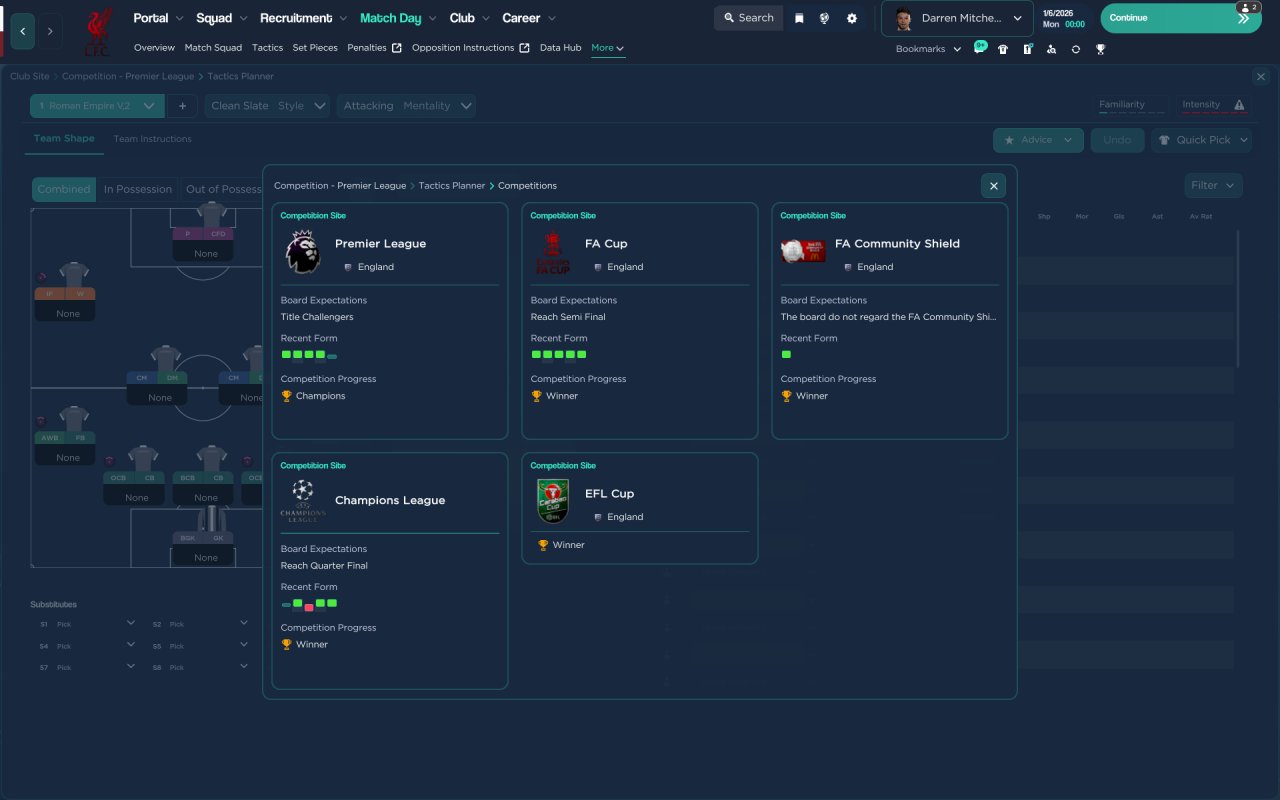
Task: Open the scouting icon in the bookmarks bar
Action: 1051,49
